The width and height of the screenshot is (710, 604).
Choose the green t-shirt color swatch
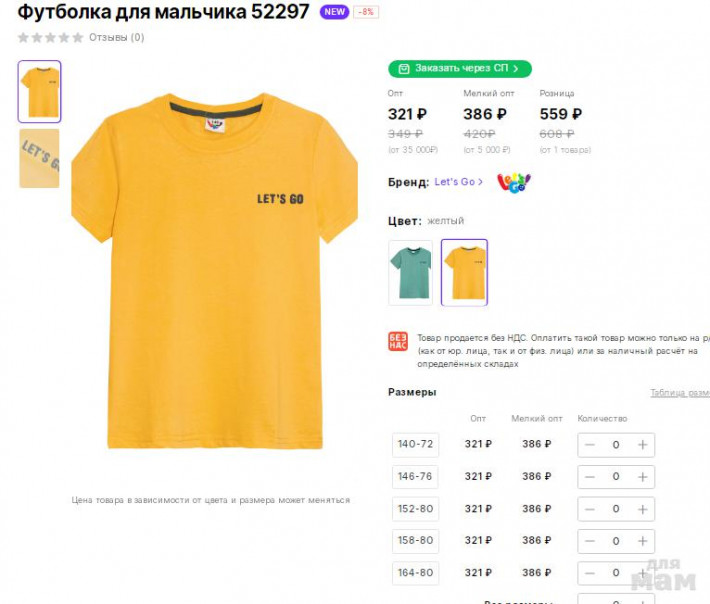point(410,273)
